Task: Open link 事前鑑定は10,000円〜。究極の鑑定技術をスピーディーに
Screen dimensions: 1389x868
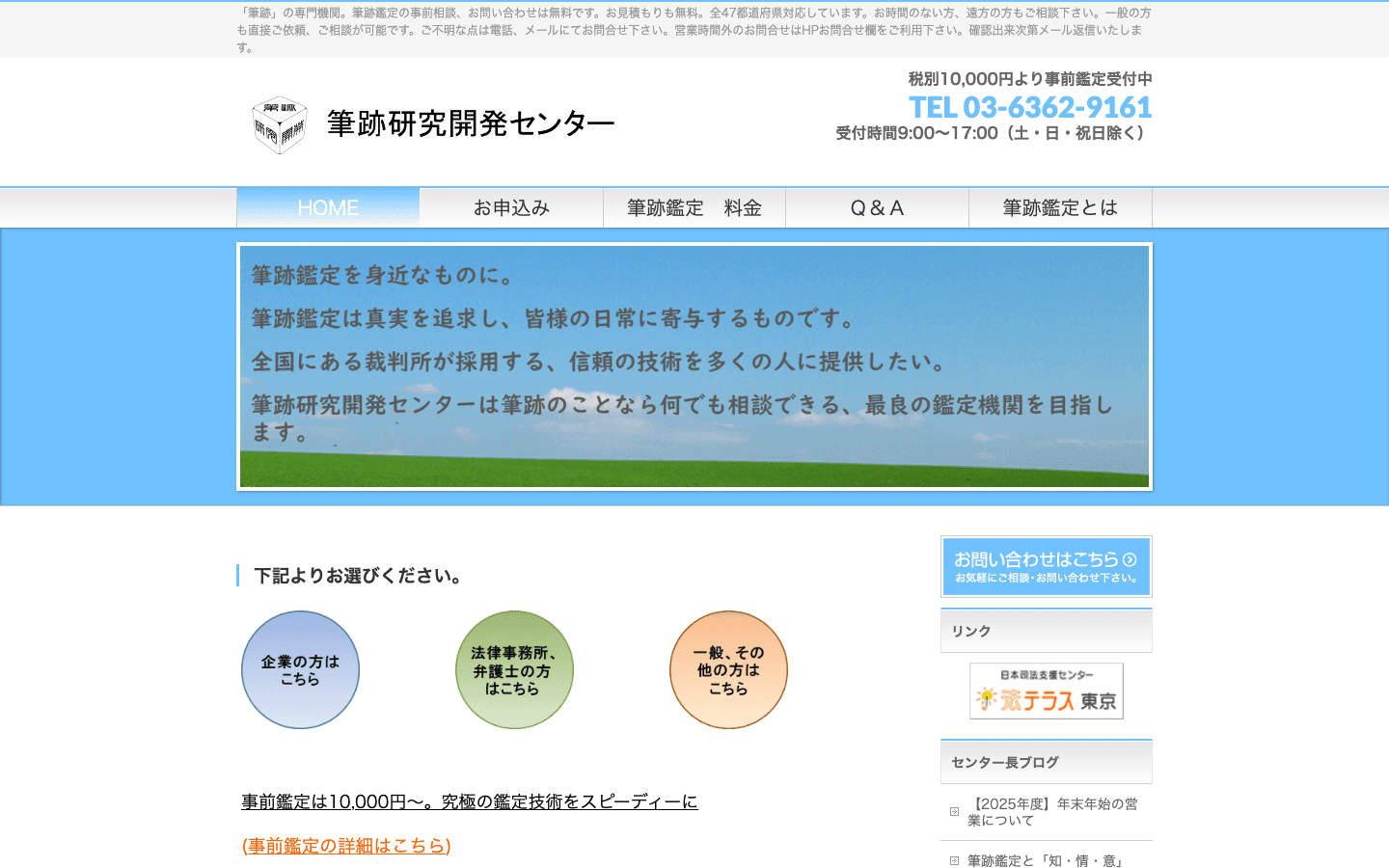Action: click(x=470, y=801)
